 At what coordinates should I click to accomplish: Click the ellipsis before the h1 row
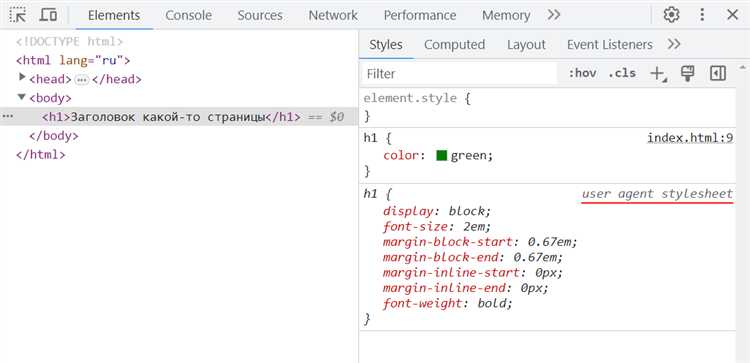coord(8,116)
